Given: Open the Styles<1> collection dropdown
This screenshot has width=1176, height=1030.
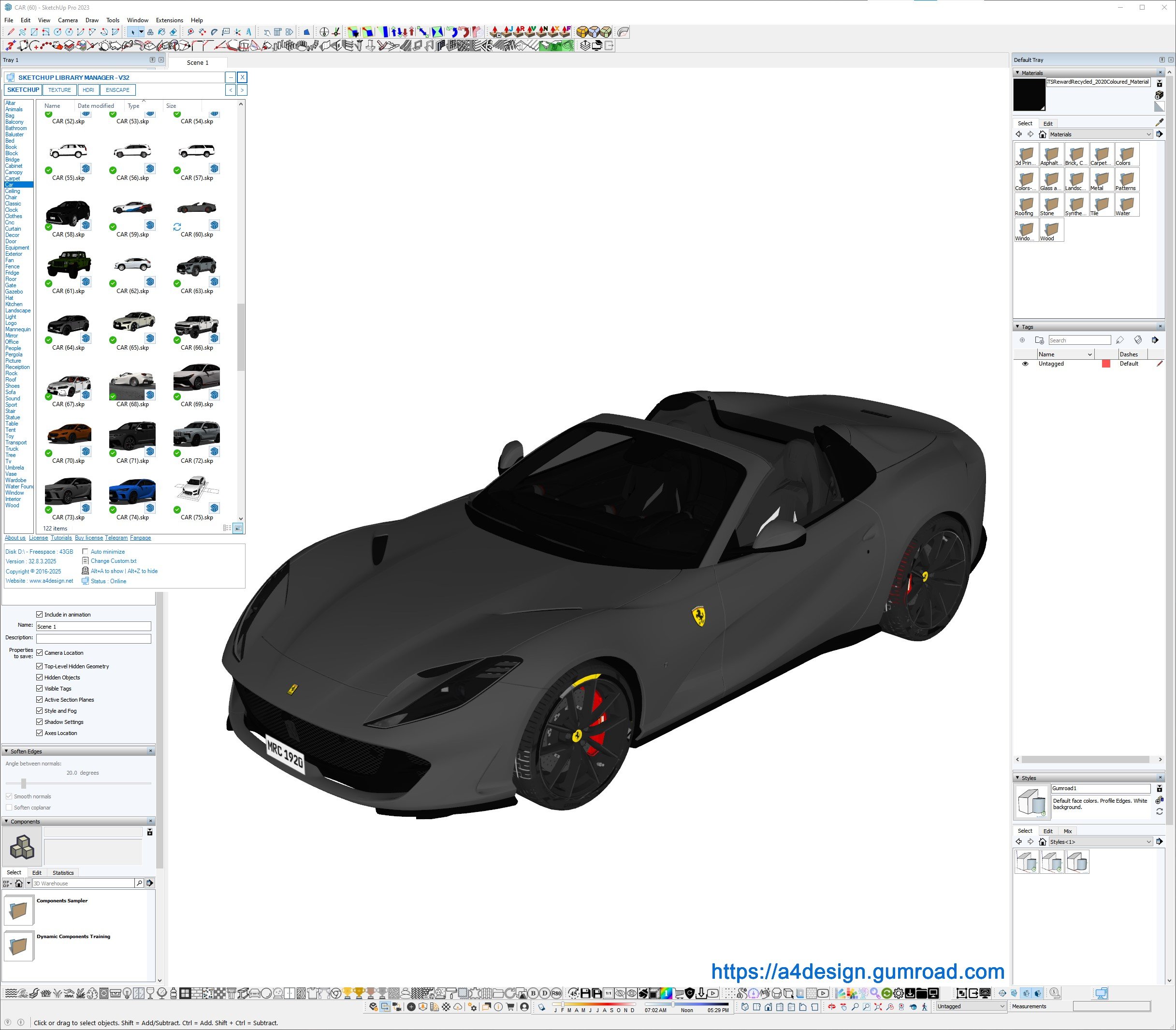Looking at the screenshot, I should pos(1148,842).
